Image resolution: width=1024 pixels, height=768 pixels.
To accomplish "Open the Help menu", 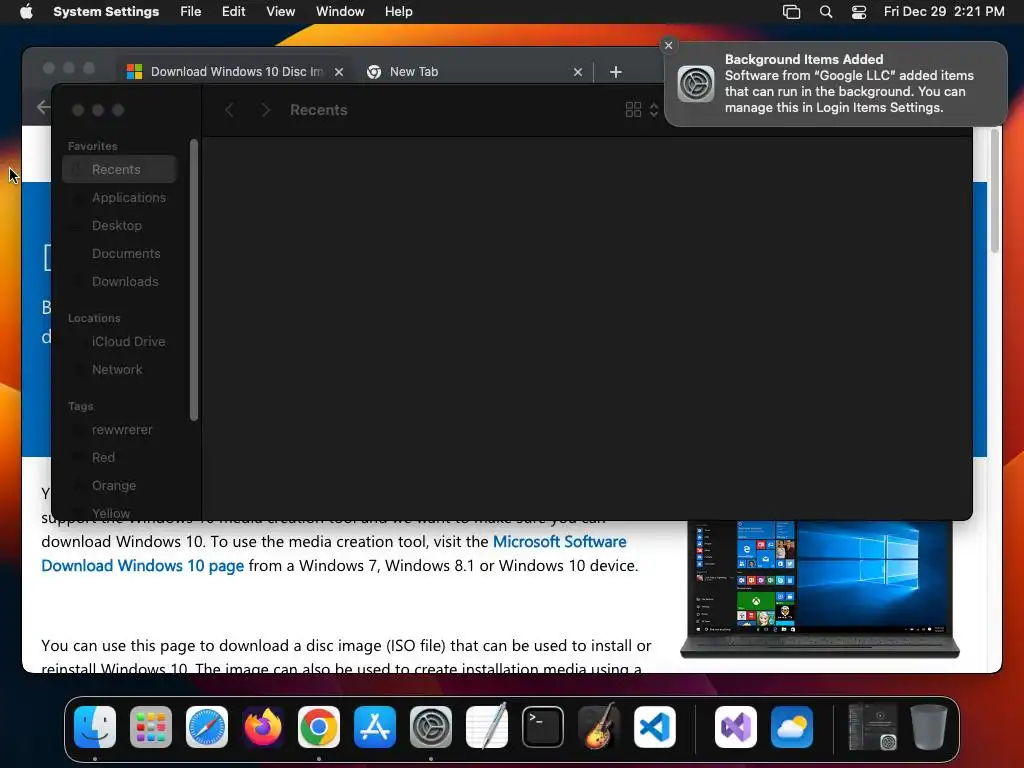I will click(398, 12).
